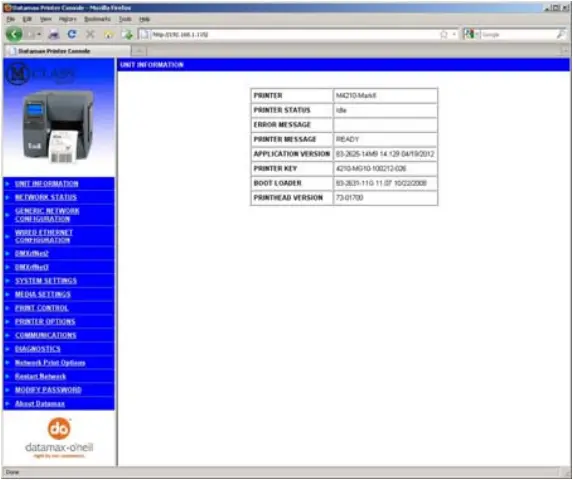Click the Done status bar text
The height and width of the screenshot is (480, 573).
point(12,472)
